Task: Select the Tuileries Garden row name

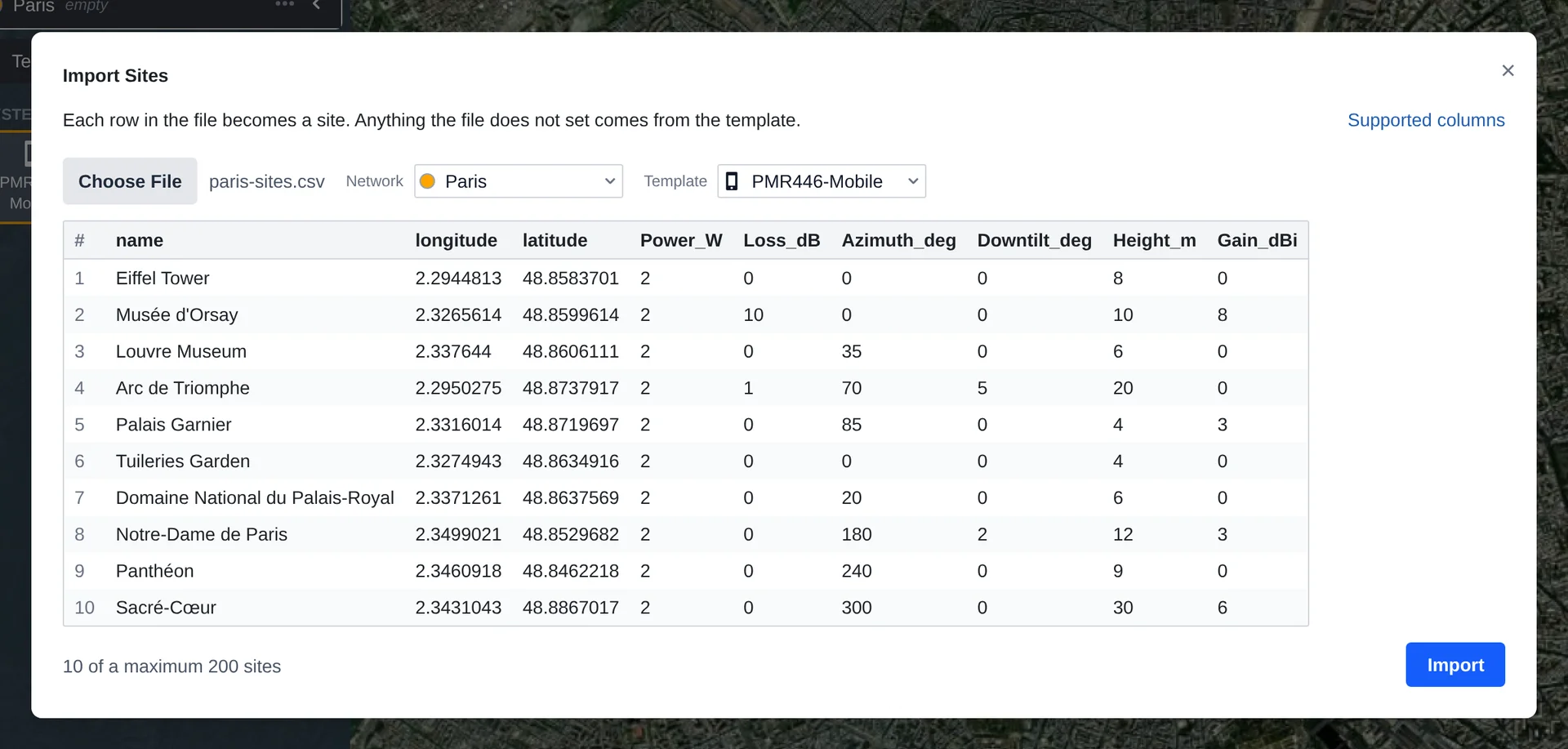Action: (183, 461)
